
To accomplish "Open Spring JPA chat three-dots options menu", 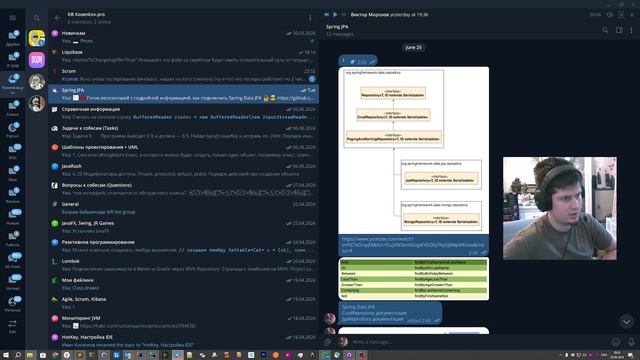I will click(631, 30).
